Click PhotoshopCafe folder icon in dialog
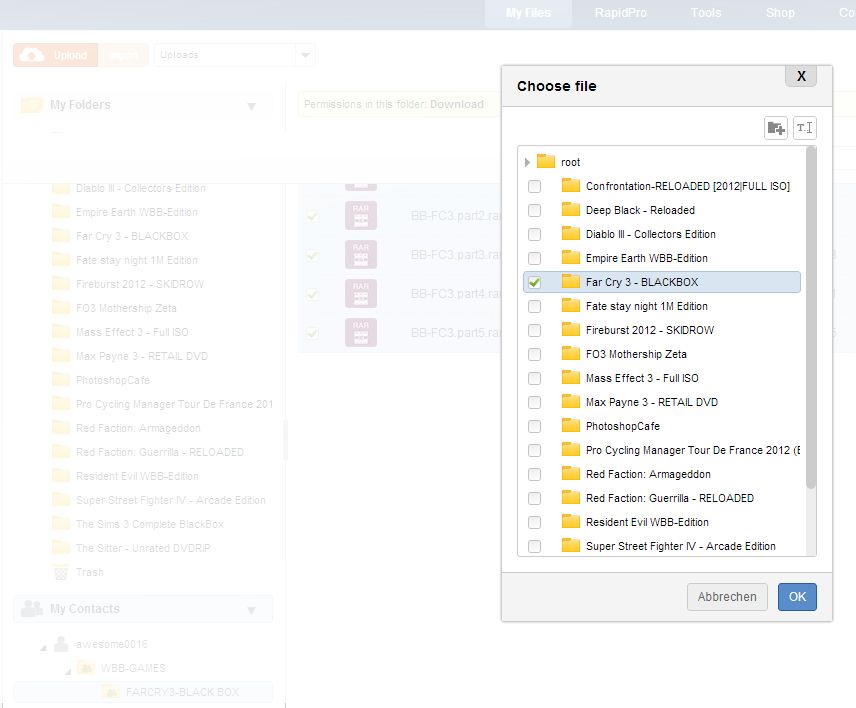The height and width of the screenshot is (708, 856). (x=571, y=426)
